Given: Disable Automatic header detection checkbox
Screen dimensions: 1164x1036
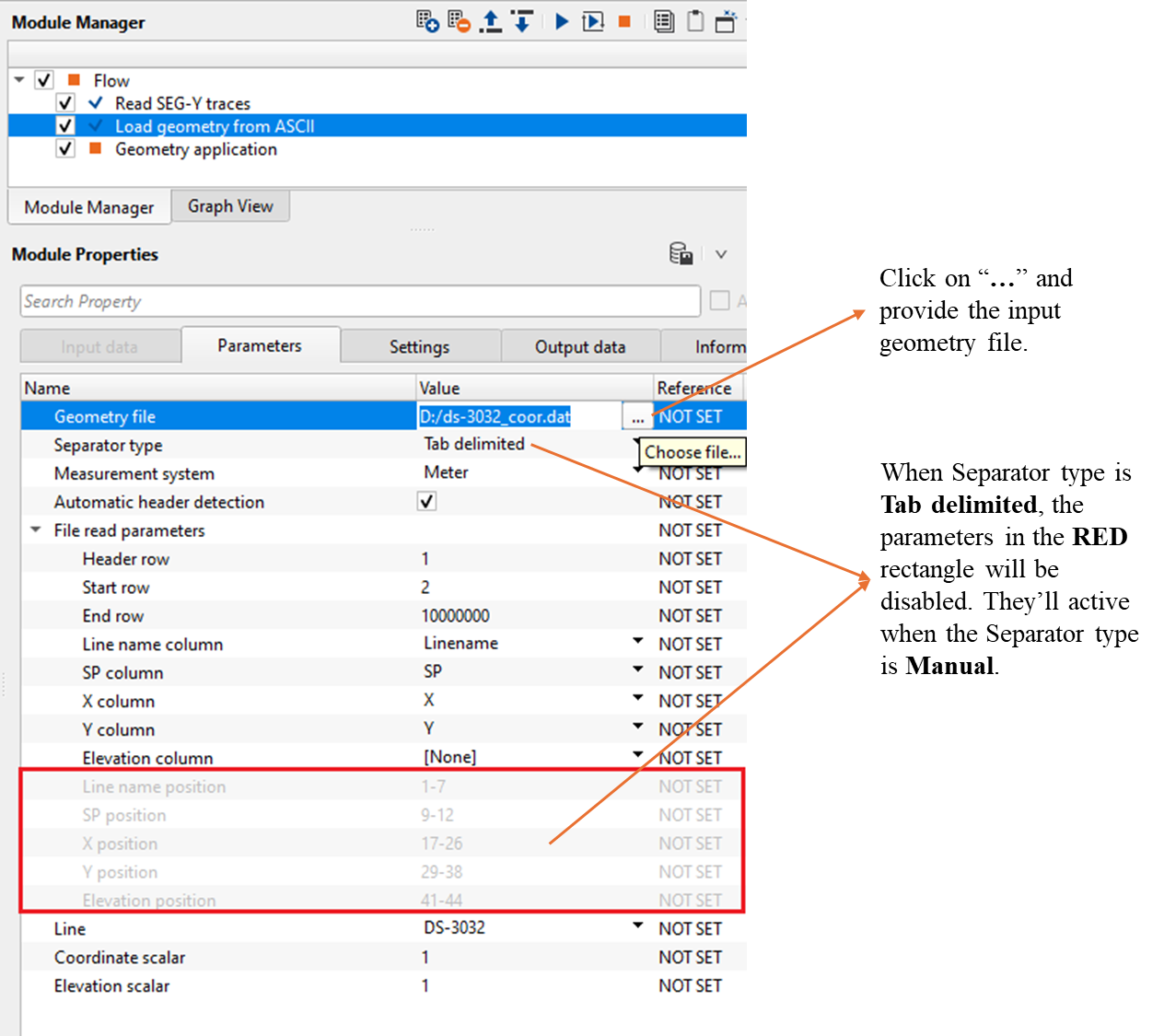Looking at the screenshot, I should (x=426, y=502).
